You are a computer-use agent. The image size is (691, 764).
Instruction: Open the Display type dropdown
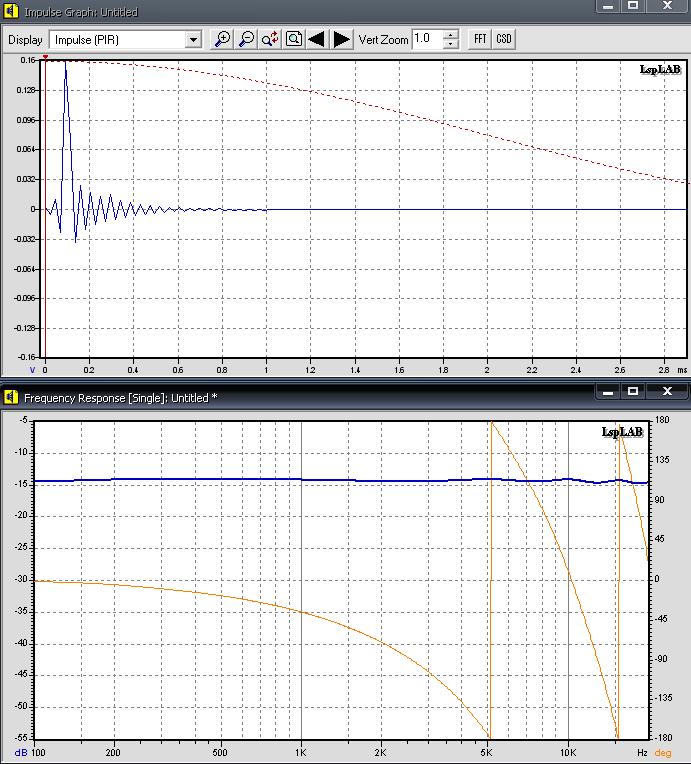[x=193, y=39]
